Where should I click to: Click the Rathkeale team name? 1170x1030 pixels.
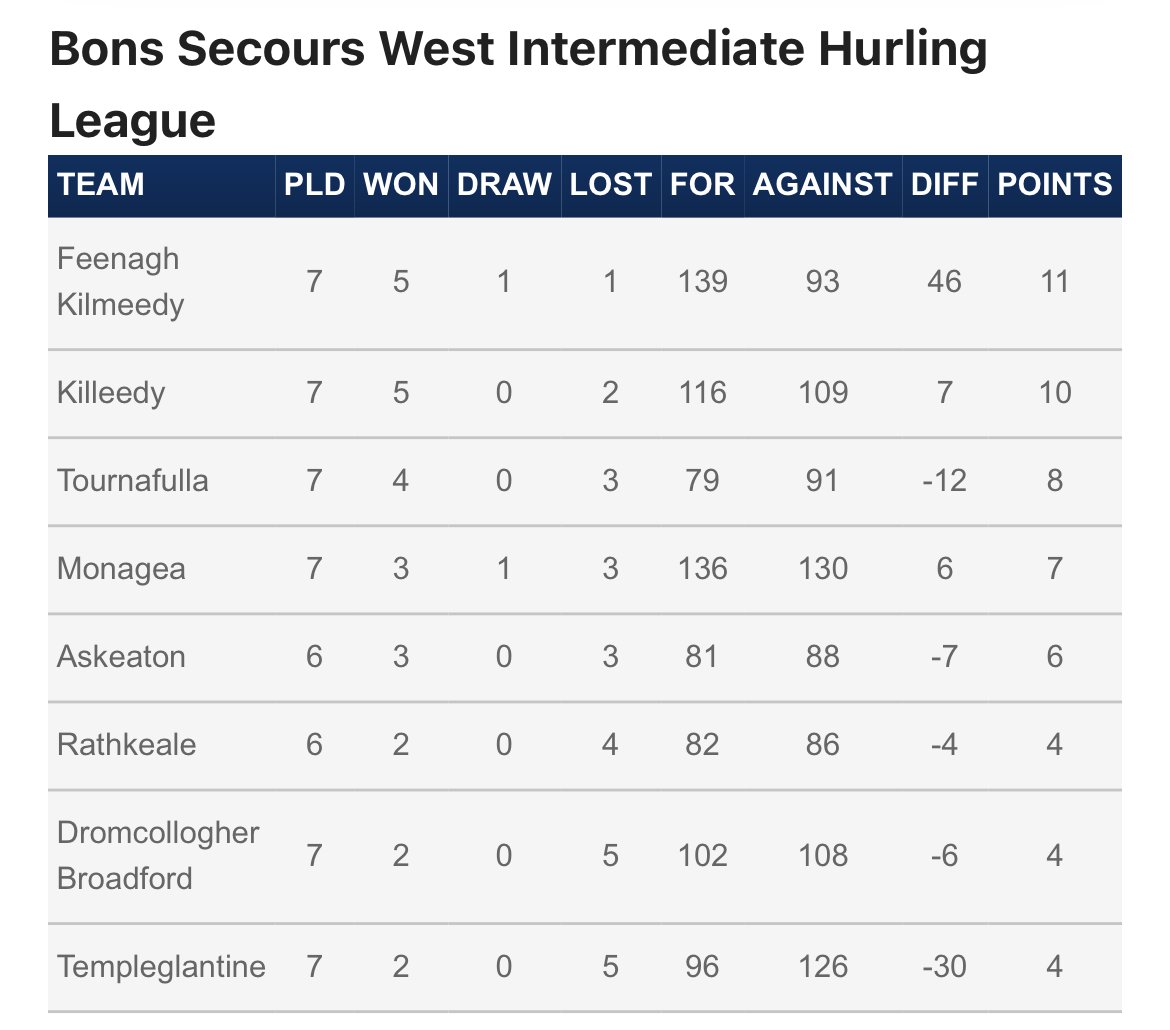[x=126, y=744]
